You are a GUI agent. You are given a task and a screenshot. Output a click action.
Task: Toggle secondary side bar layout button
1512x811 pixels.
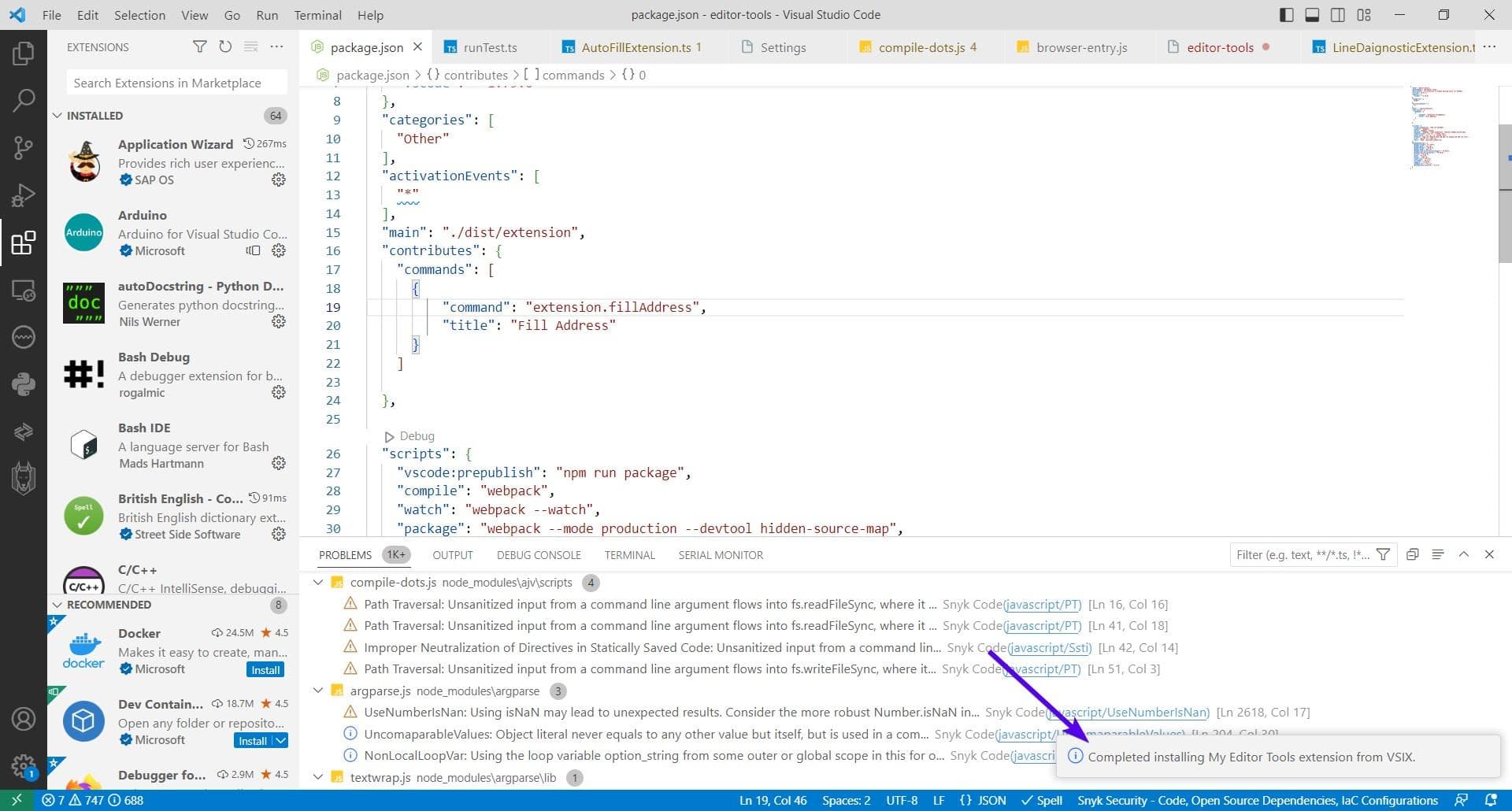pos(1338,15)
